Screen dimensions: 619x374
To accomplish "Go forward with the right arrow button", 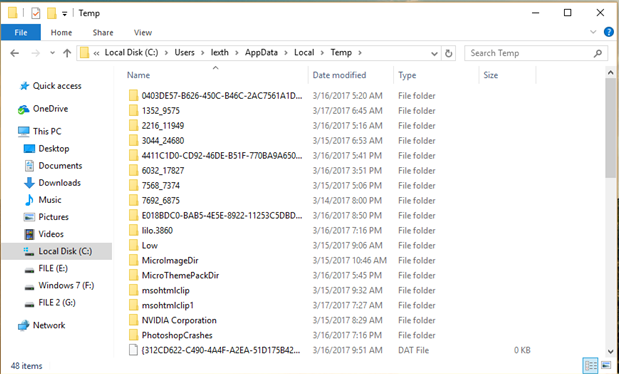I will tap(36, 53).
